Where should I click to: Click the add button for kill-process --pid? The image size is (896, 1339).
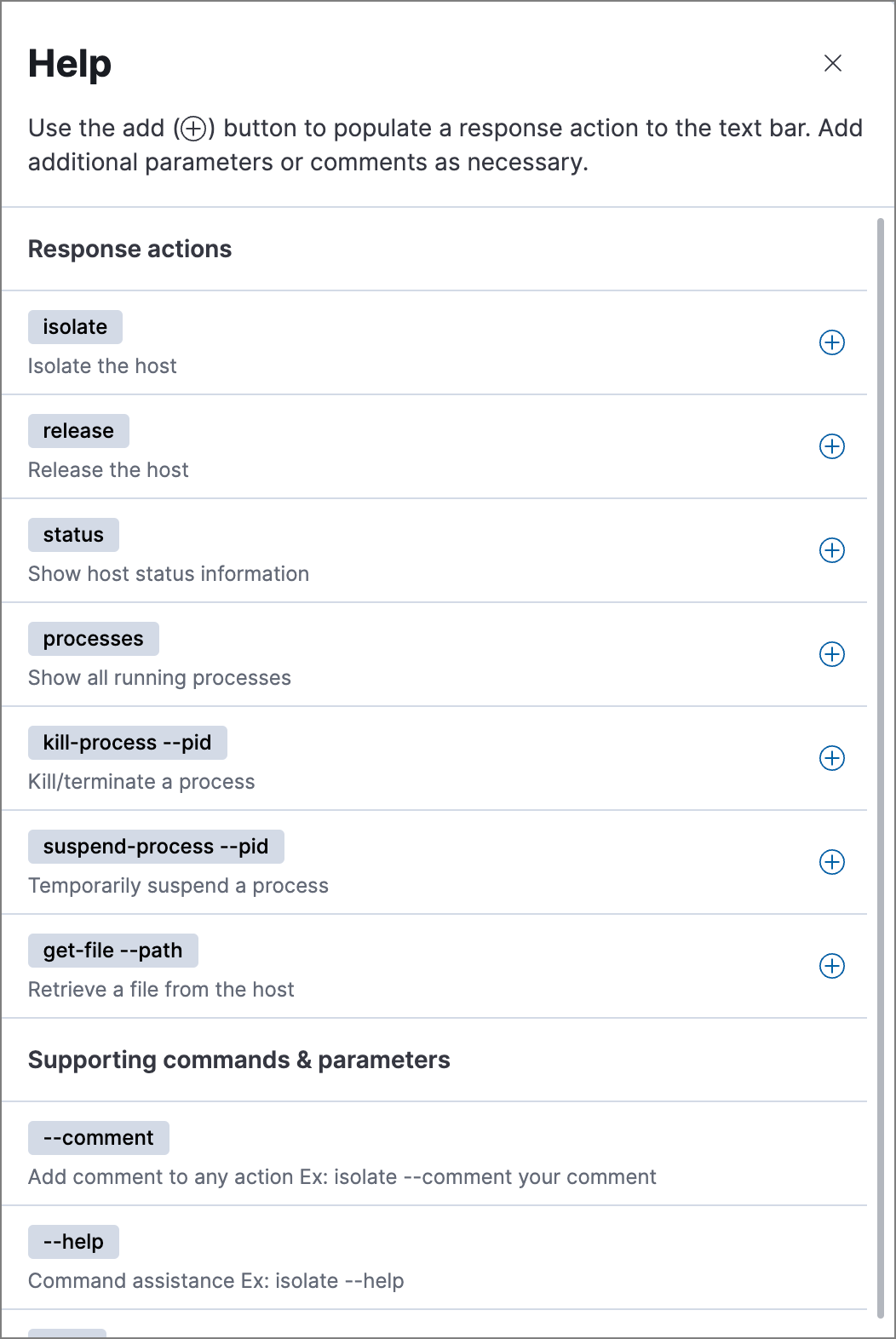coord(831,758)
